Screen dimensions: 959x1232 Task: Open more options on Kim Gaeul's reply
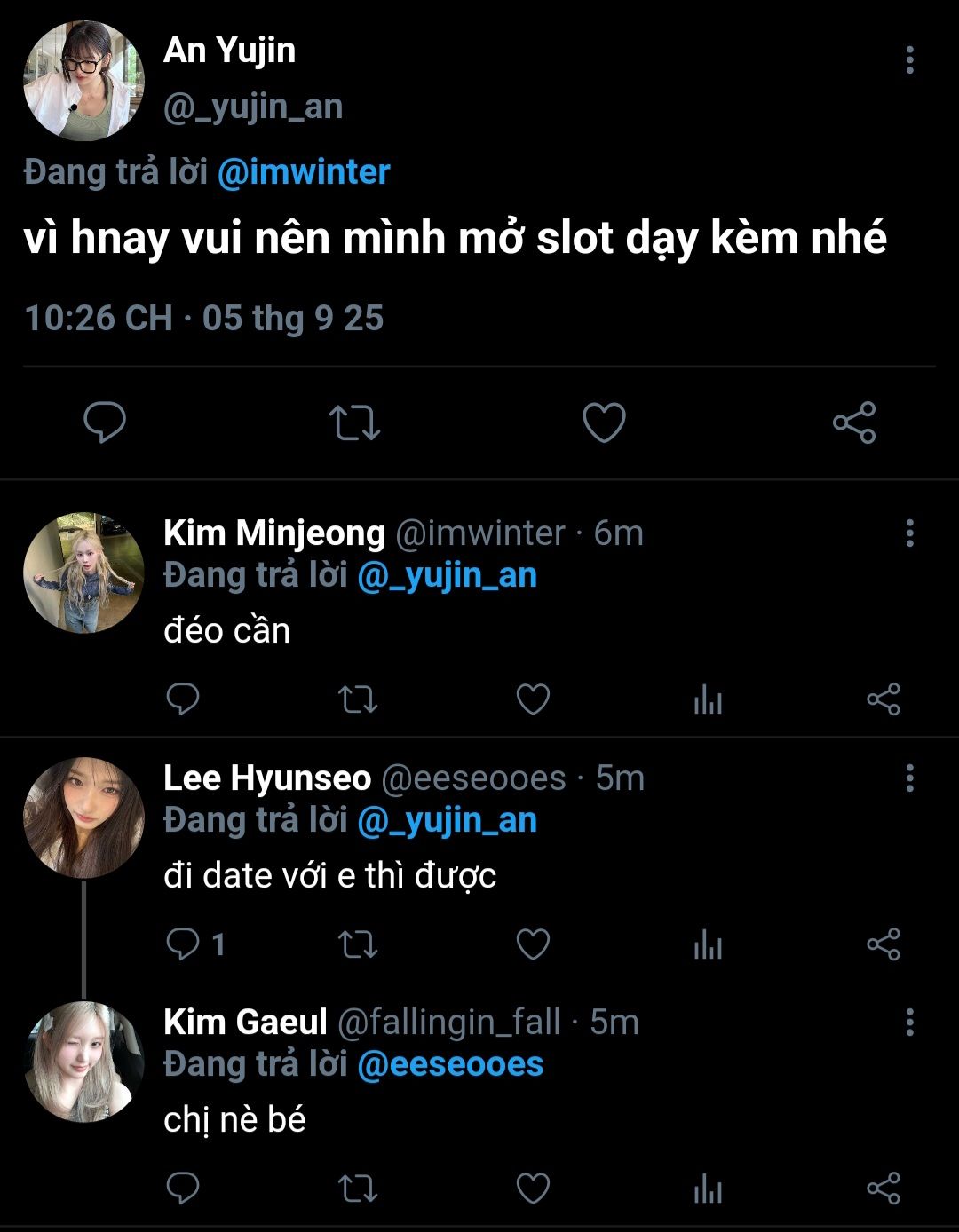click(x=909, y=1023)
